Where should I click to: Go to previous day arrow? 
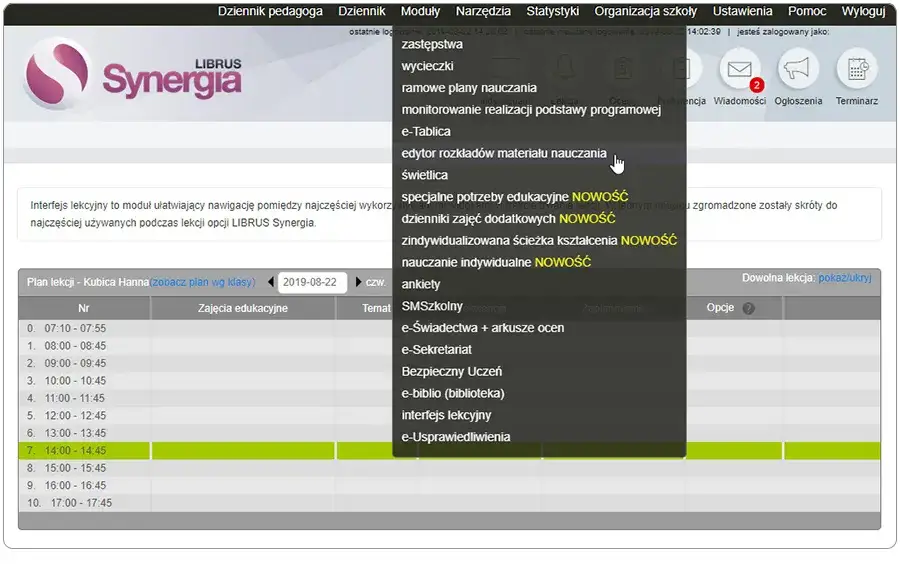[x=271, y=282]
